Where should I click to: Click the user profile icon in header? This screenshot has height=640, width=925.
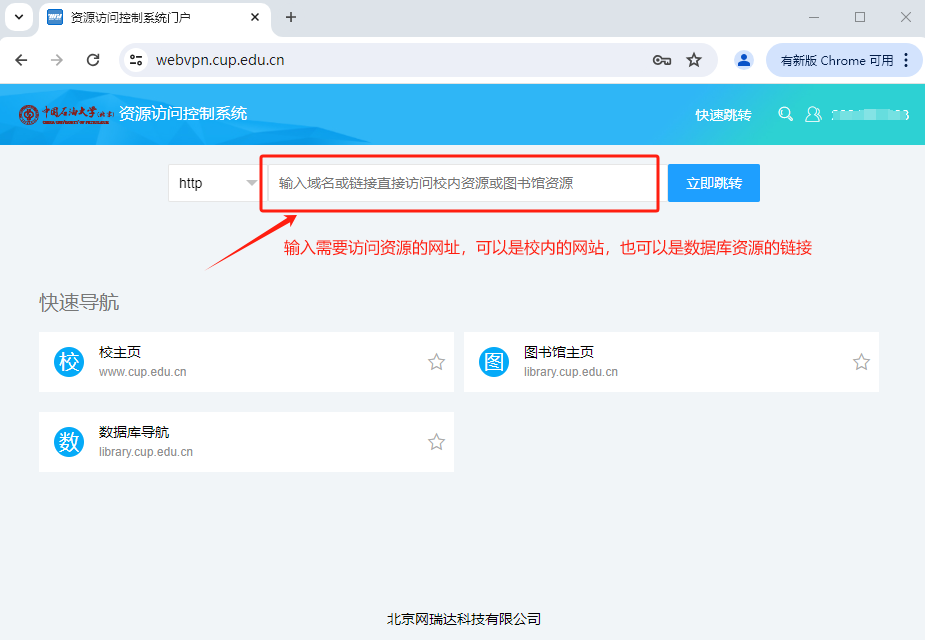(x=813, y=114)
